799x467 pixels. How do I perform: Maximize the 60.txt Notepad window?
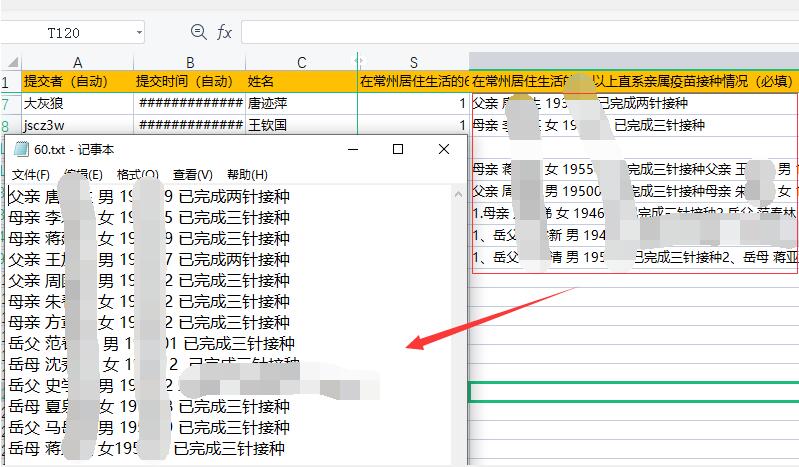pos(398,149)
